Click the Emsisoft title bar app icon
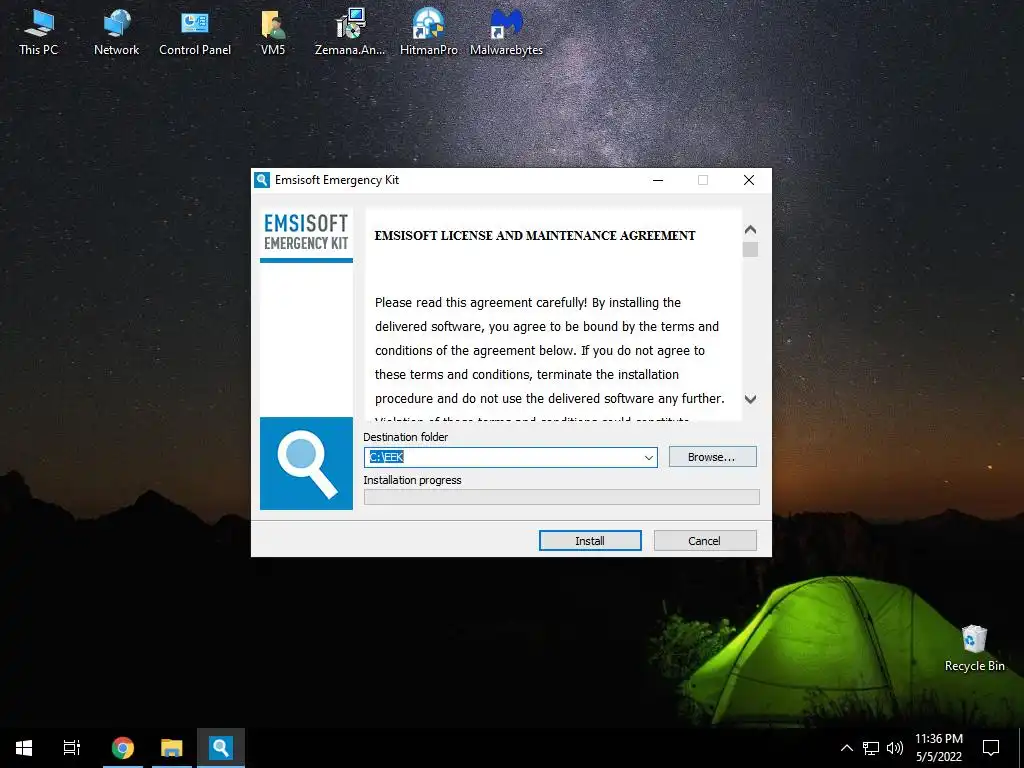Viewport: 1024px width, 768px height. [262, 180]
